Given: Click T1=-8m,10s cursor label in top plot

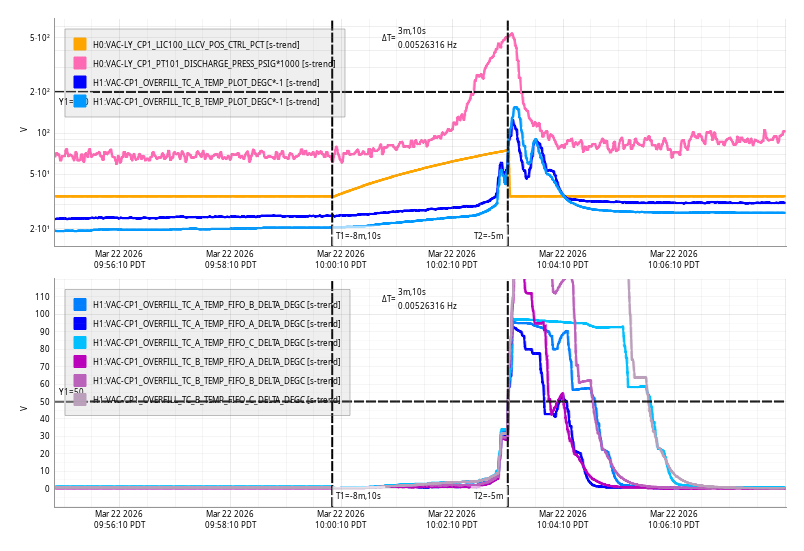Looking at the screenshot, I should click(x=358, y=236).
